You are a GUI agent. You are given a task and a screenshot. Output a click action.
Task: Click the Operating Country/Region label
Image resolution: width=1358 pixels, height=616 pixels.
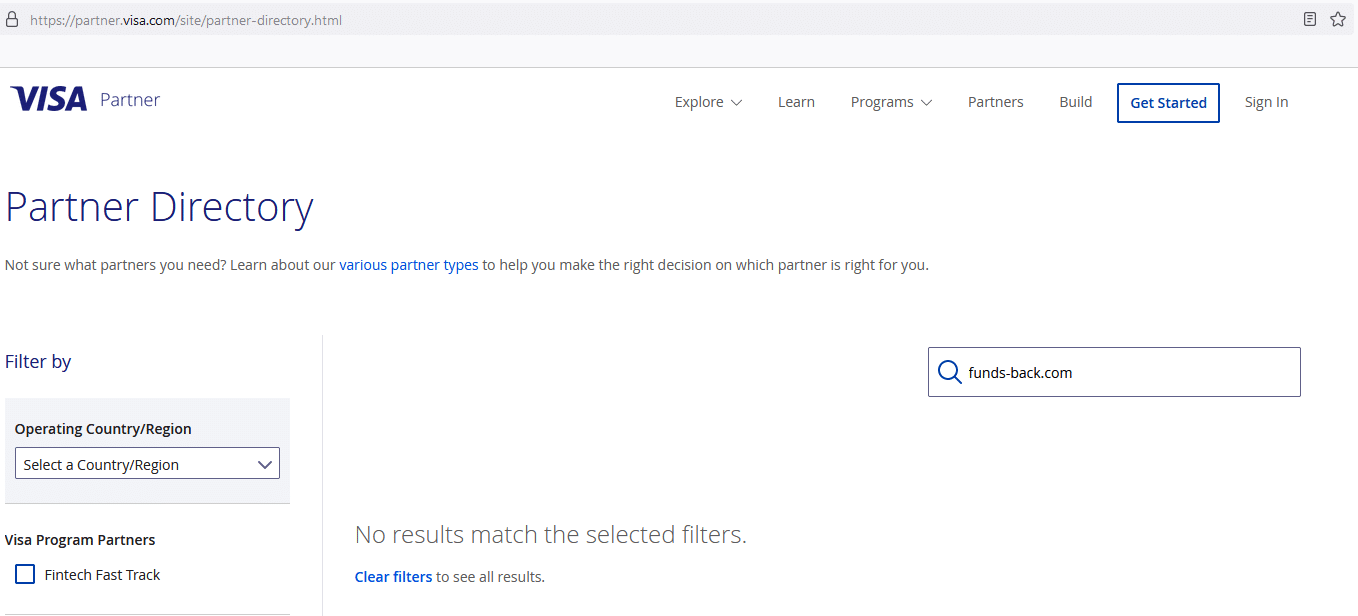(103, 428)
